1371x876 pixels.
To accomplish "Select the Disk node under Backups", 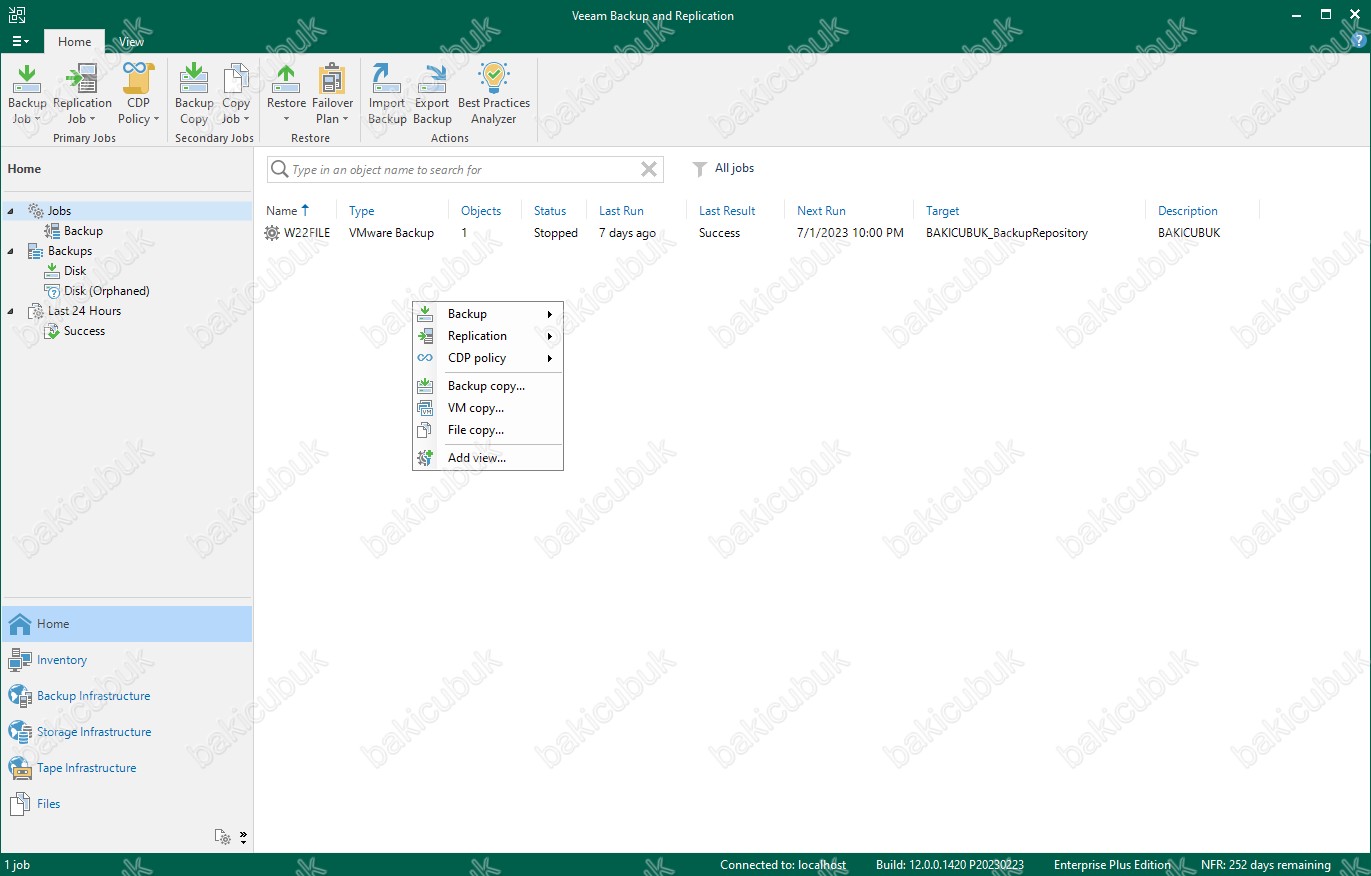I will coord(75,271).
